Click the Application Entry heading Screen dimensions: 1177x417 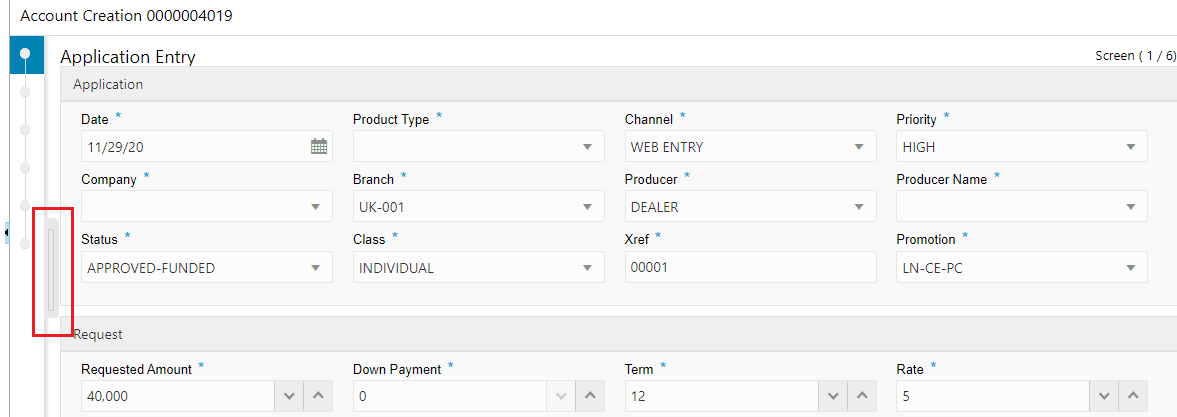[128, 56]
